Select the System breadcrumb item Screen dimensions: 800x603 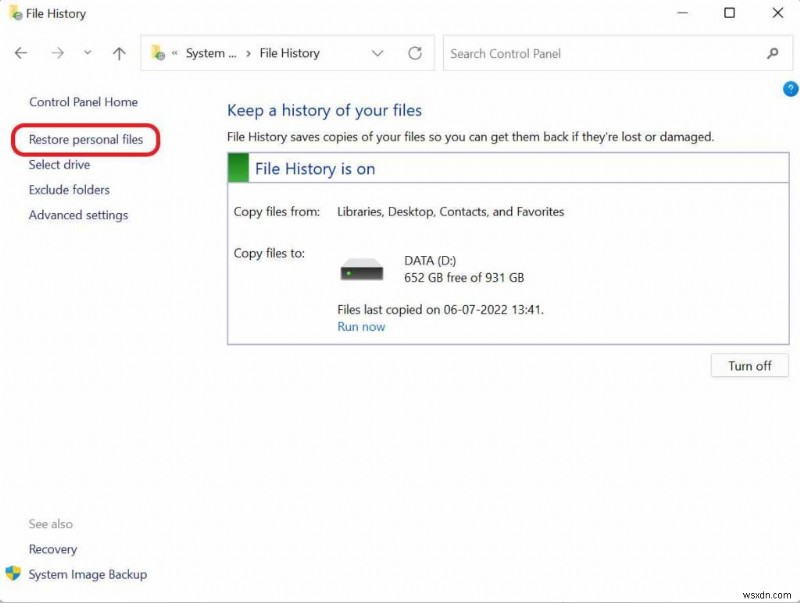(210, 53)
